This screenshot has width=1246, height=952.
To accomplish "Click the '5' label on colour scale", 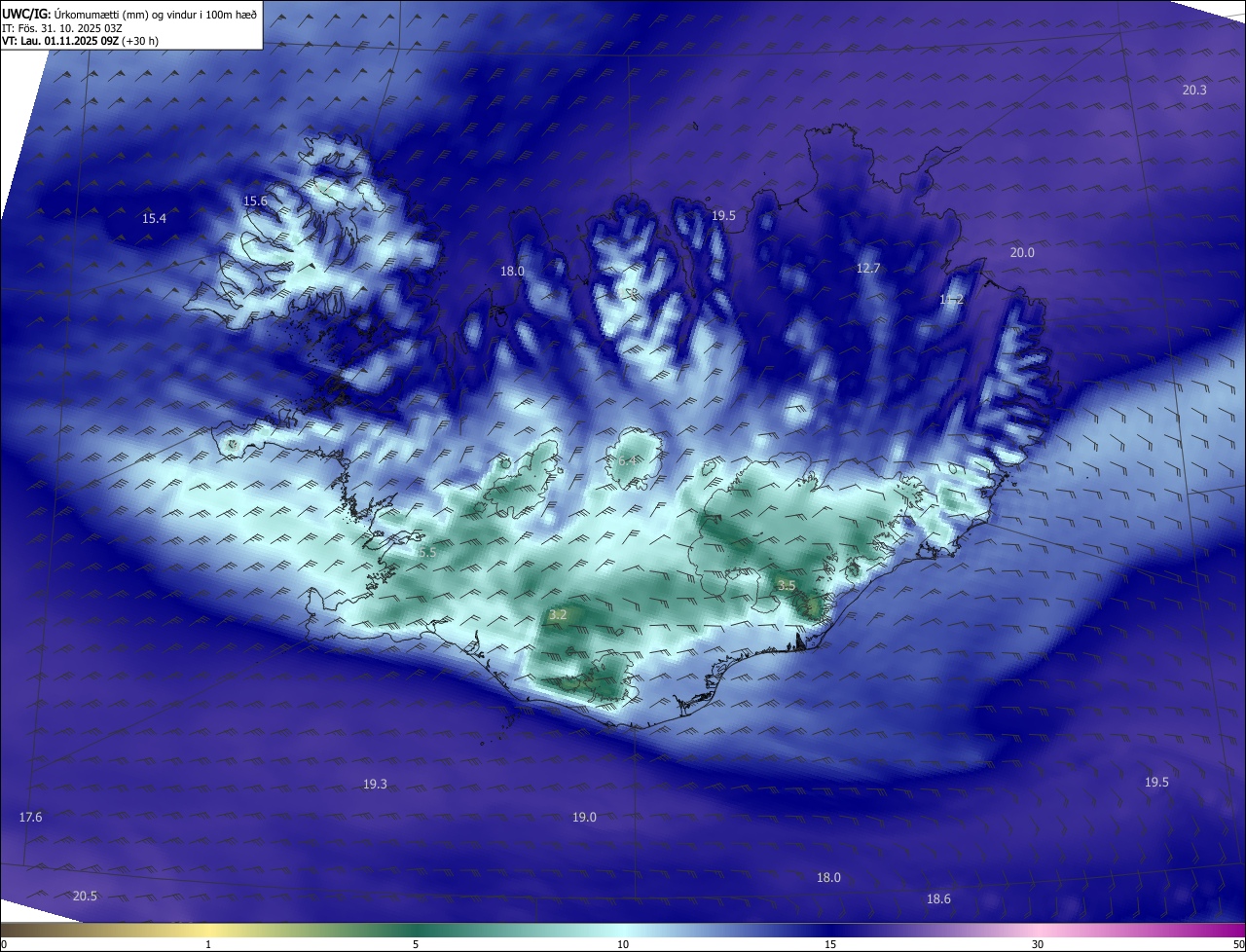I will (x=416, y=944).
